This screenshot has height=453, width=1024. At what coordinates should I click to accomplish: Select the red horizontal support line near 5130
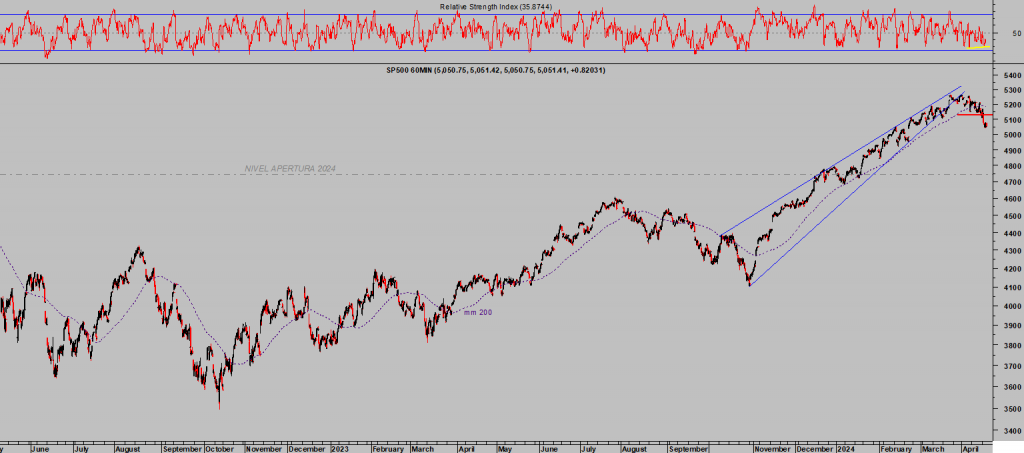pyautogui.click(x=974, y=114)
